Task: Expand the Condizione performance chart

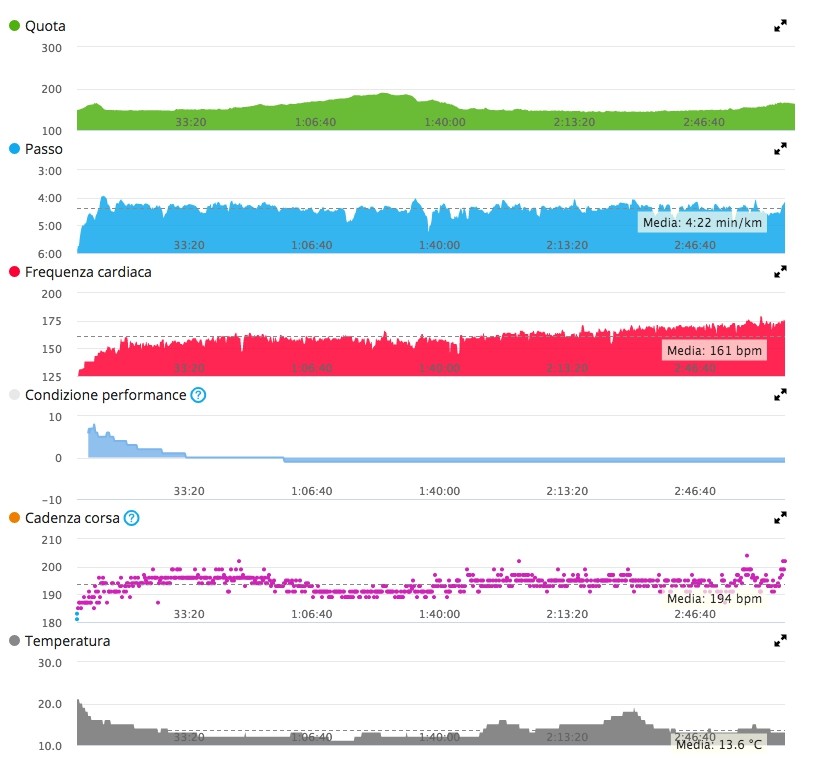Action: tap(781, 395)
